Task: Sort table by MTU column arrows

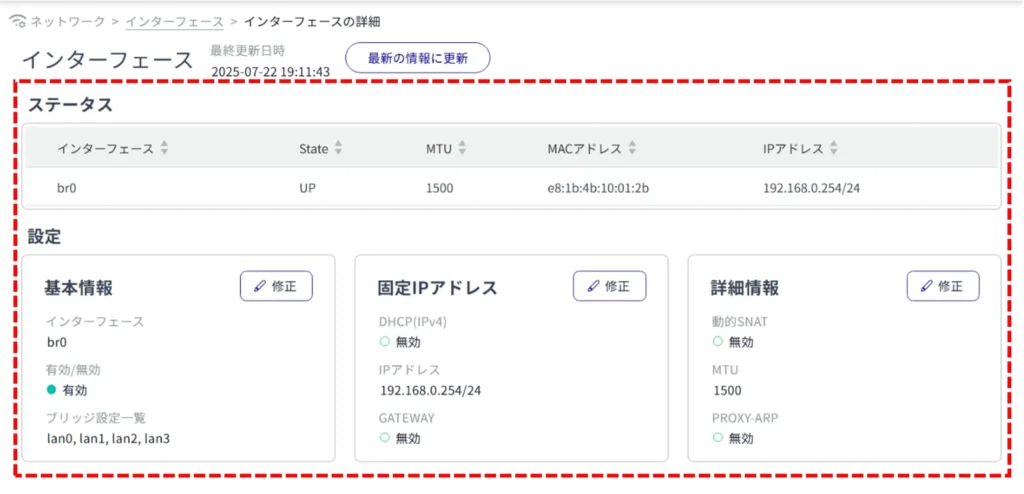Action: pyautogui.click(x=462, y=149)
